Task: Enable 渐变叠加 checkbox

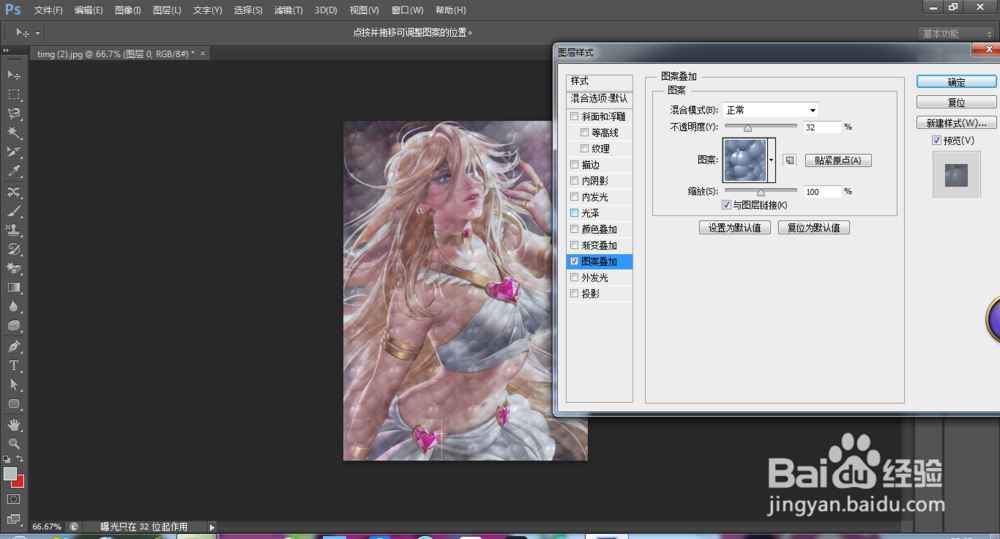Action: point(575,245)
